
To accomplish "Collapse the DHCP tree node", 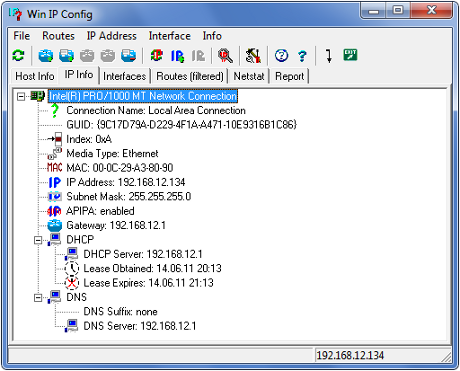I will tap(38, 240).
